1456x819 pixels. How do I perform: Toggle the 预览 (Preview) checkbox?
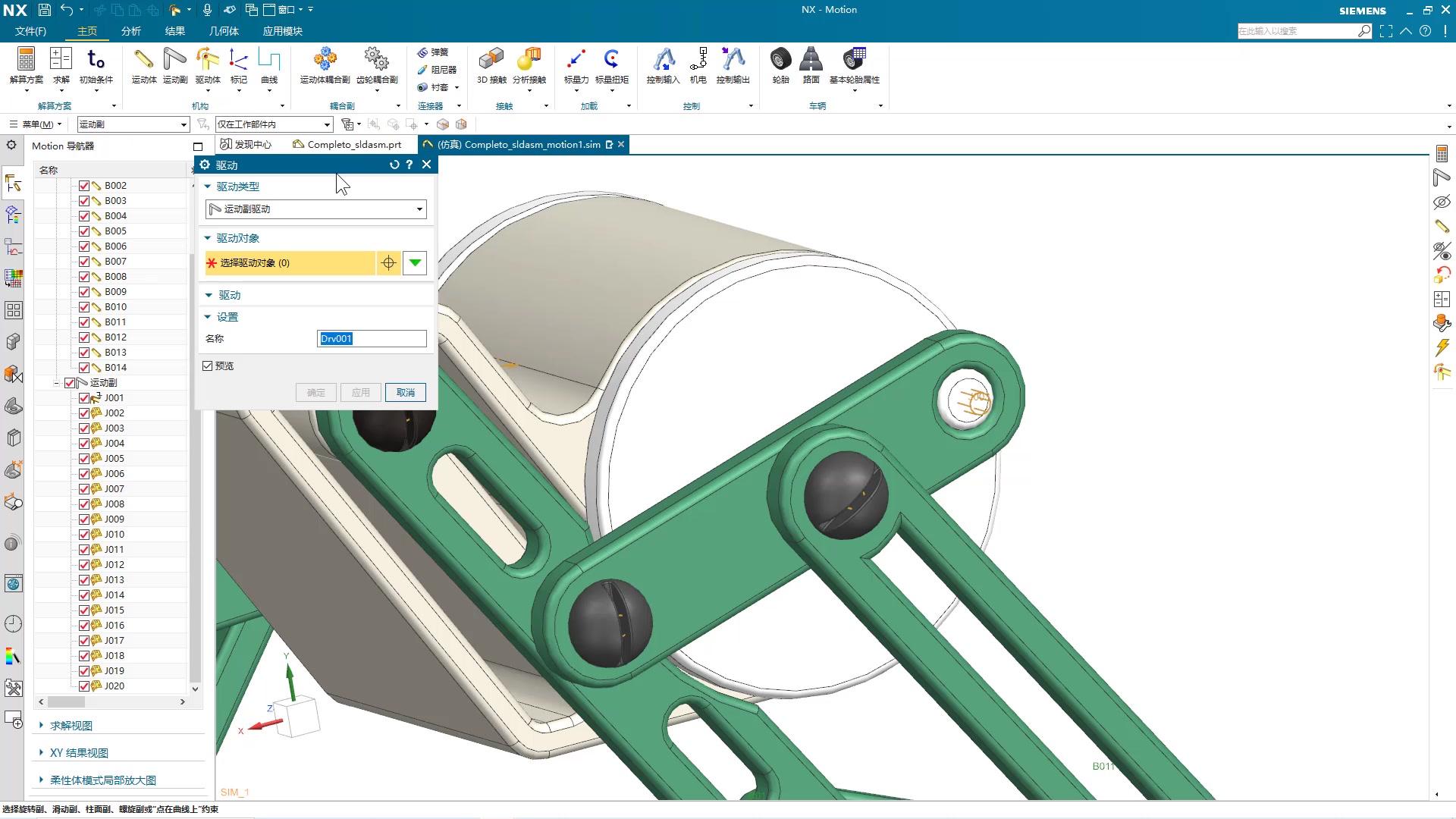pyautogui.click(x=208, y=366)
